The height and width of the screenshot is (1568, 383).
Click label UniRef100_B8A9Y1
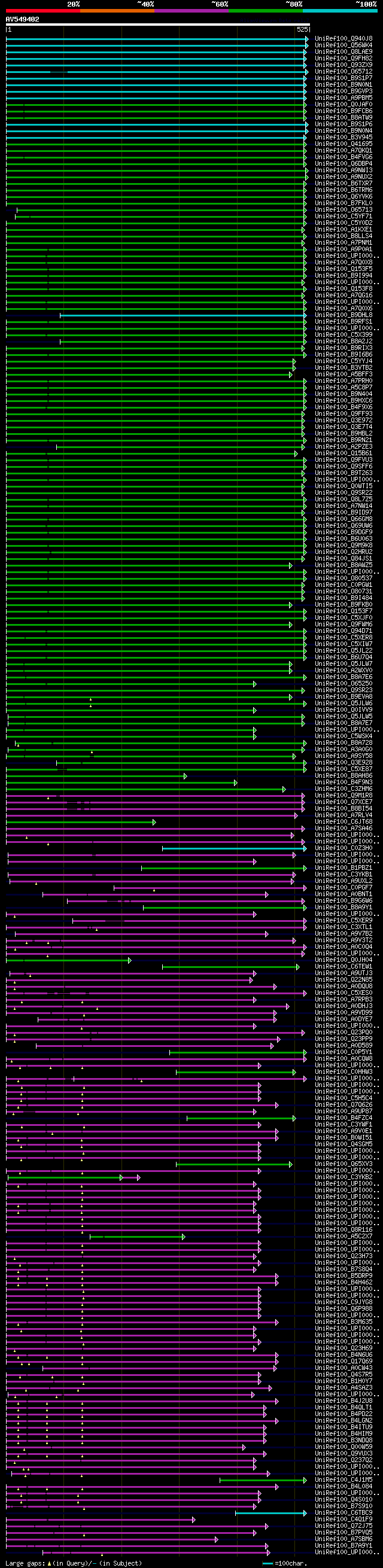pyautogui.click(x=344, y=908)
